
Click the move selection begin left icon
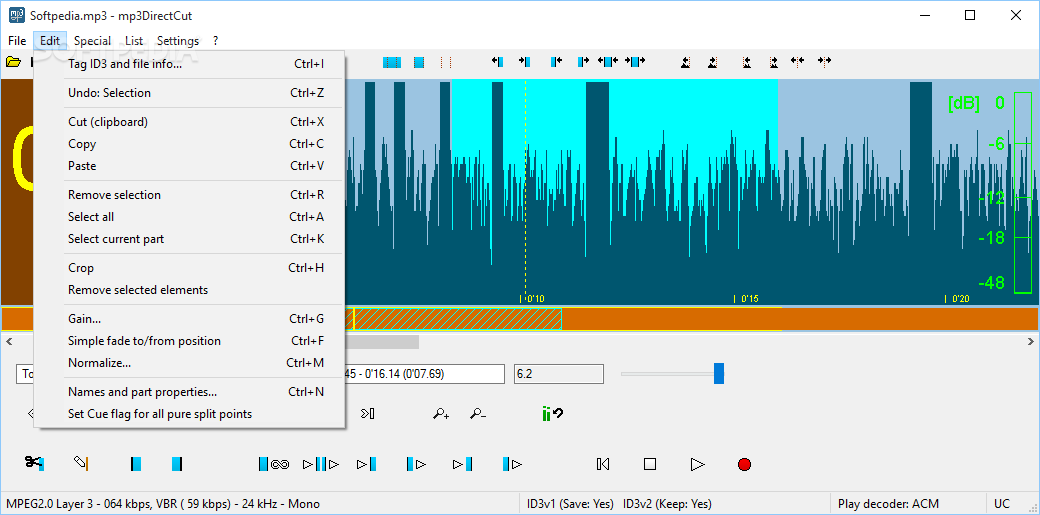pyautogui.click(x=497, y=62)
